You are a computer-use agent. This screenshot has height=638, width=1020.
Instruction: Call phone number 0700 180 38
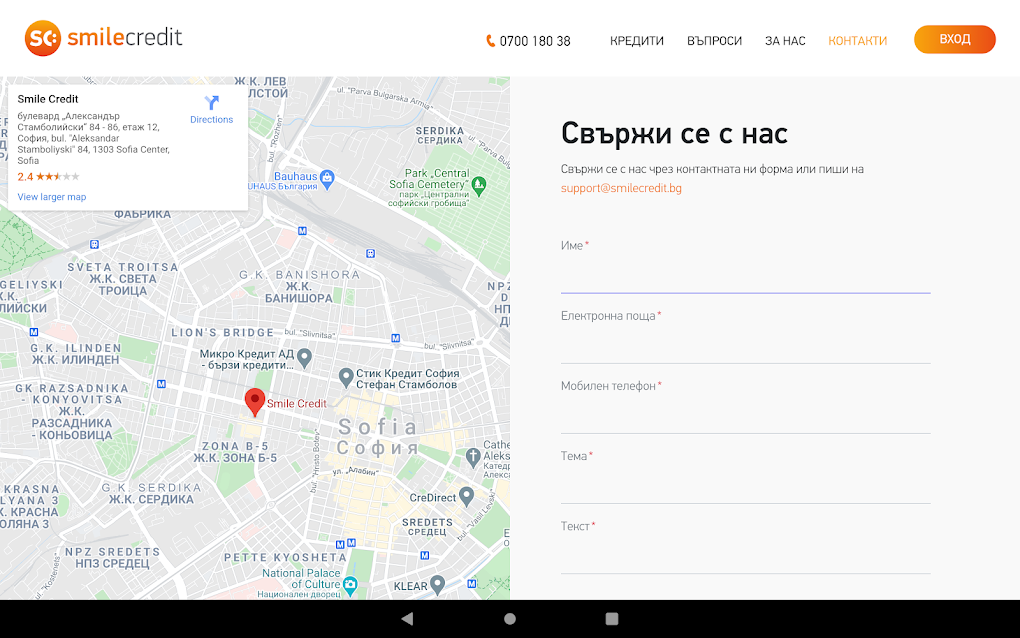(535, 41)
